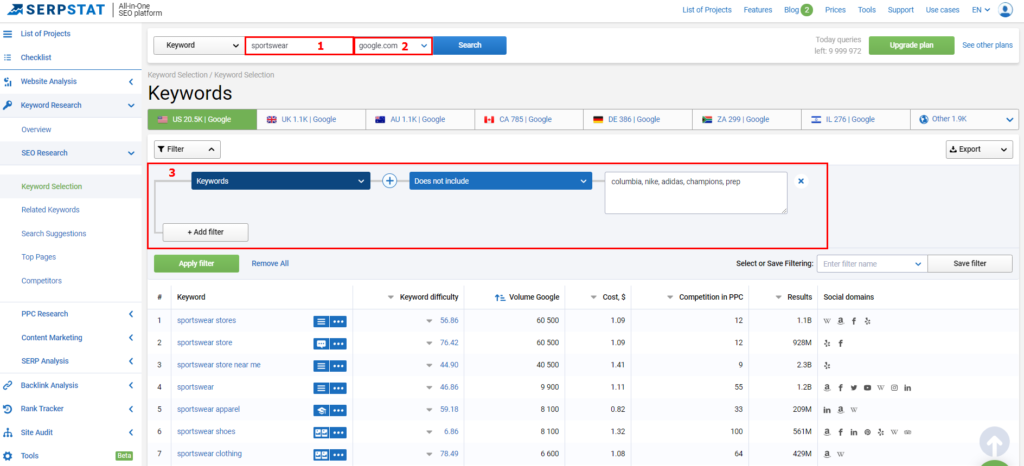Screen dimensions: 1024x466
Task: Open the google.com database dropdown
Action: tap(393, 46)
